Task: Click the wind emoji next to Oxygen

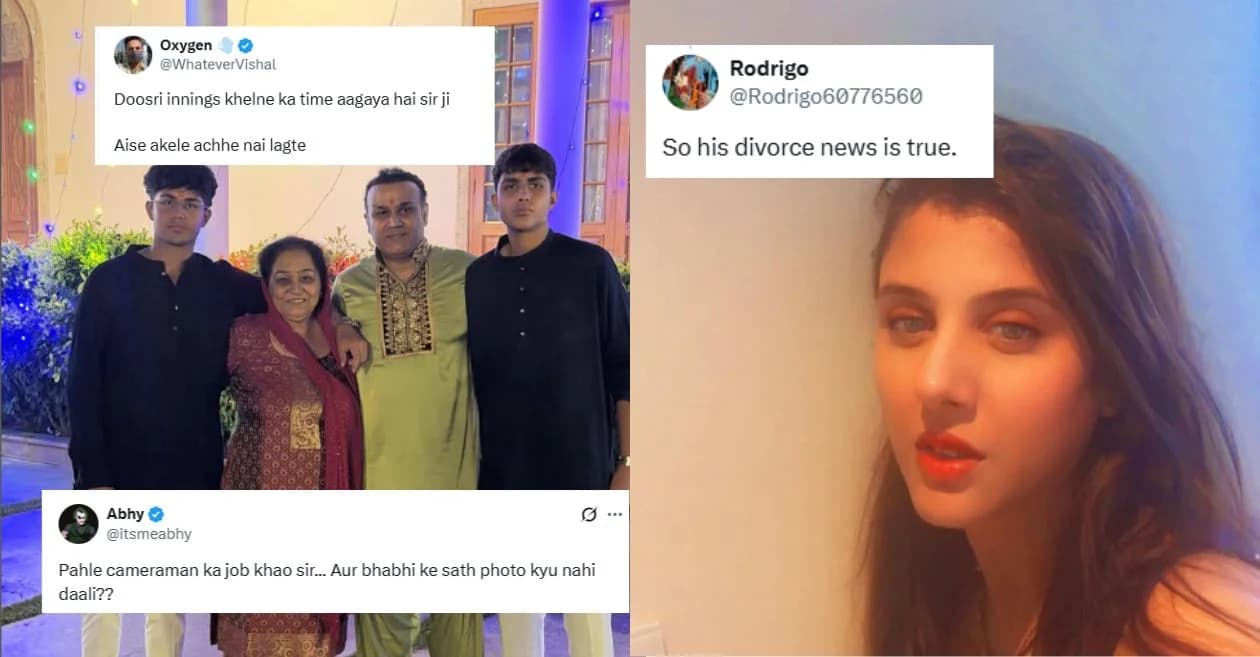Action: [225, 45]
